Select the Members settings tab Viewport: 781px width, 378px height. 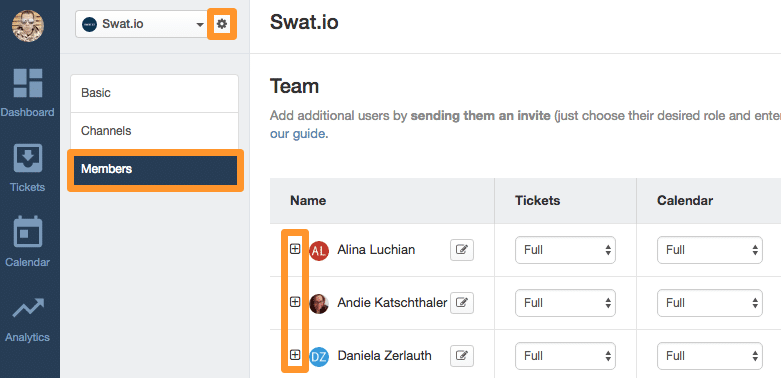point(155,170)
